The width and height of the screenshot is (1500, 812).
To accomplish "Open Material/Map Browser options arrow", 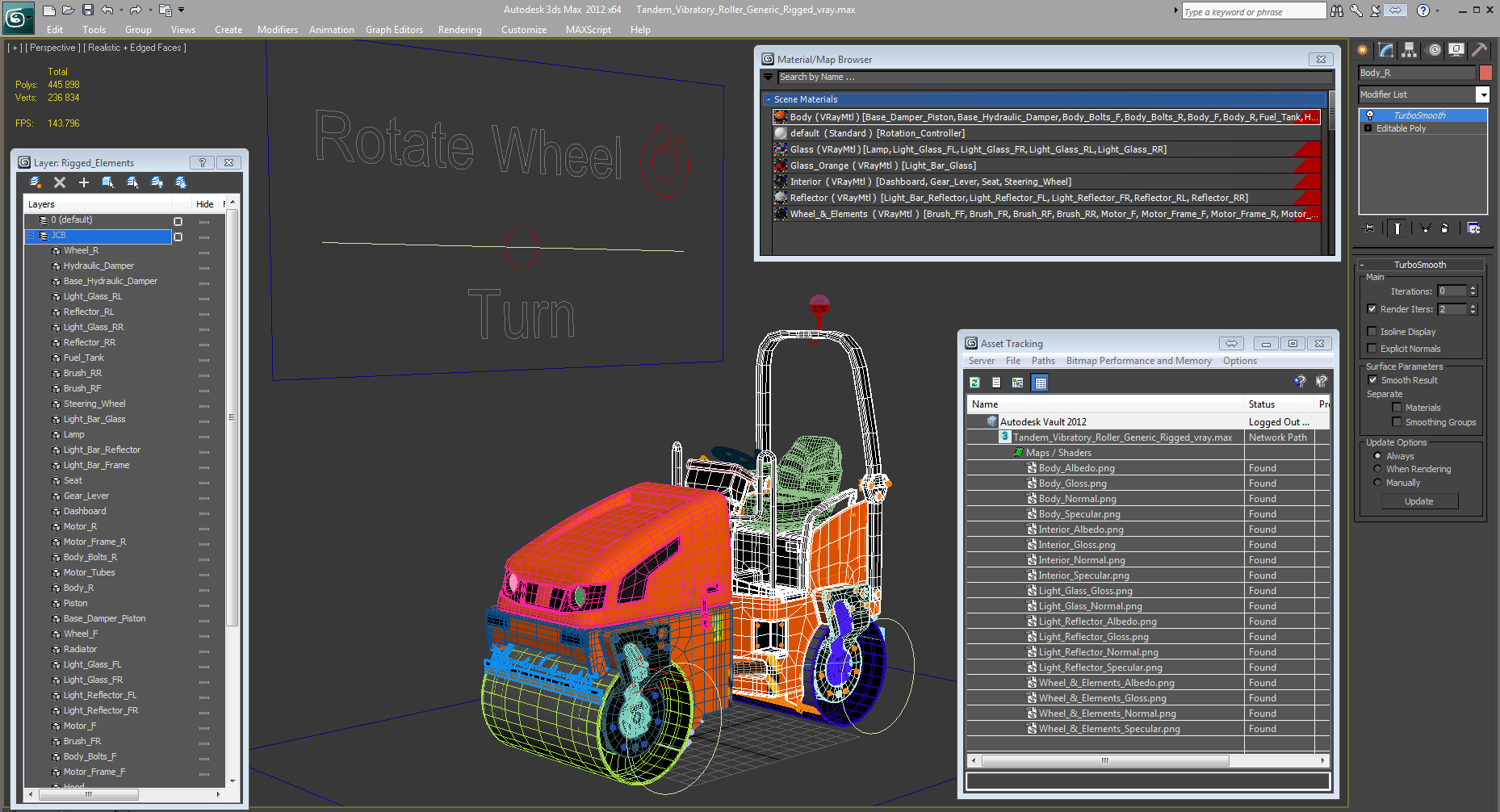I will pos(769,77).
